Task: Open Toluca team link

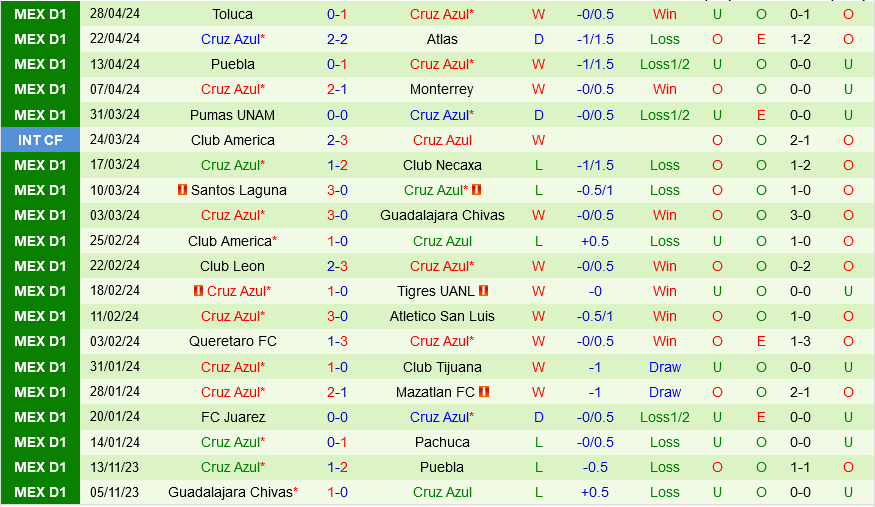Action: click(x=233, y=14)
